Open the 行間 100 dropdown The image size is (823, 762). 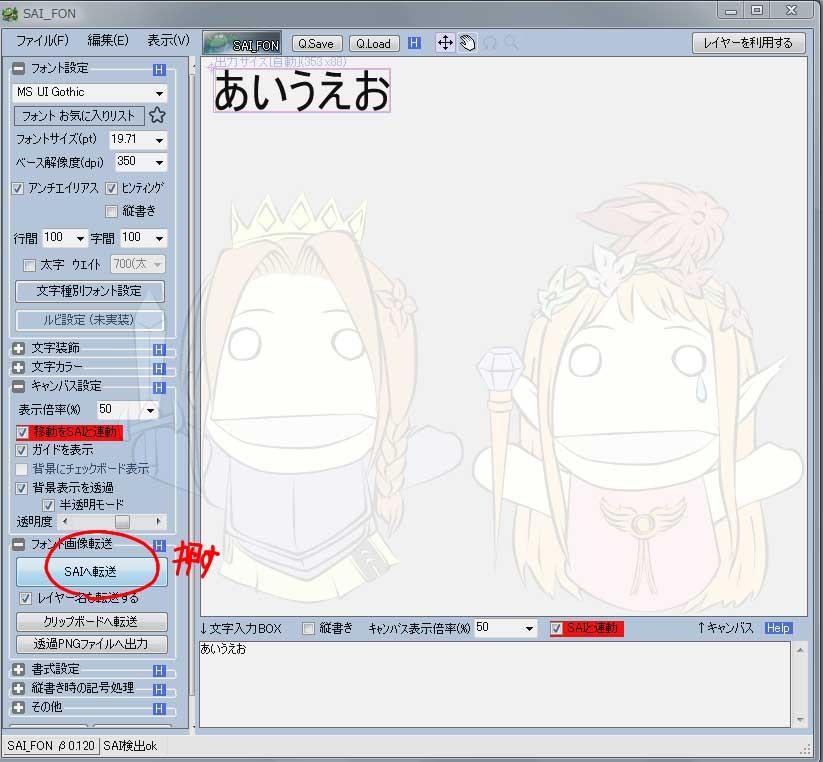coord(80,239)
